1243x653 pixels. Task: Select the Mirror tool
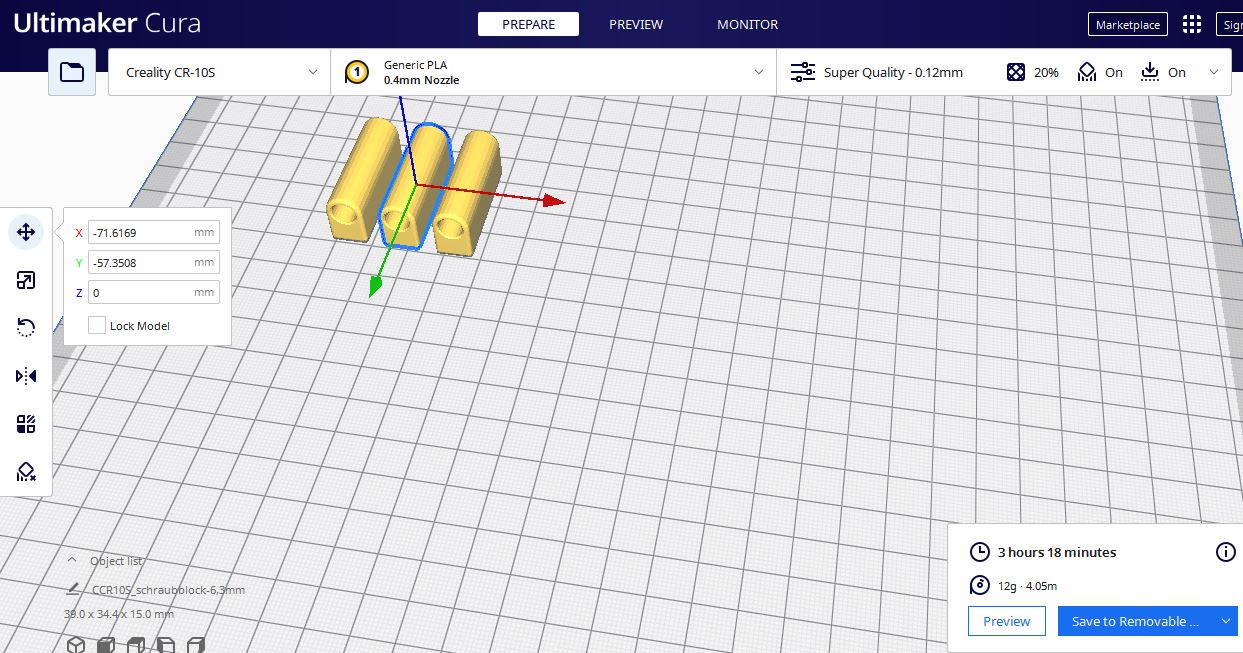pos(26,376)
